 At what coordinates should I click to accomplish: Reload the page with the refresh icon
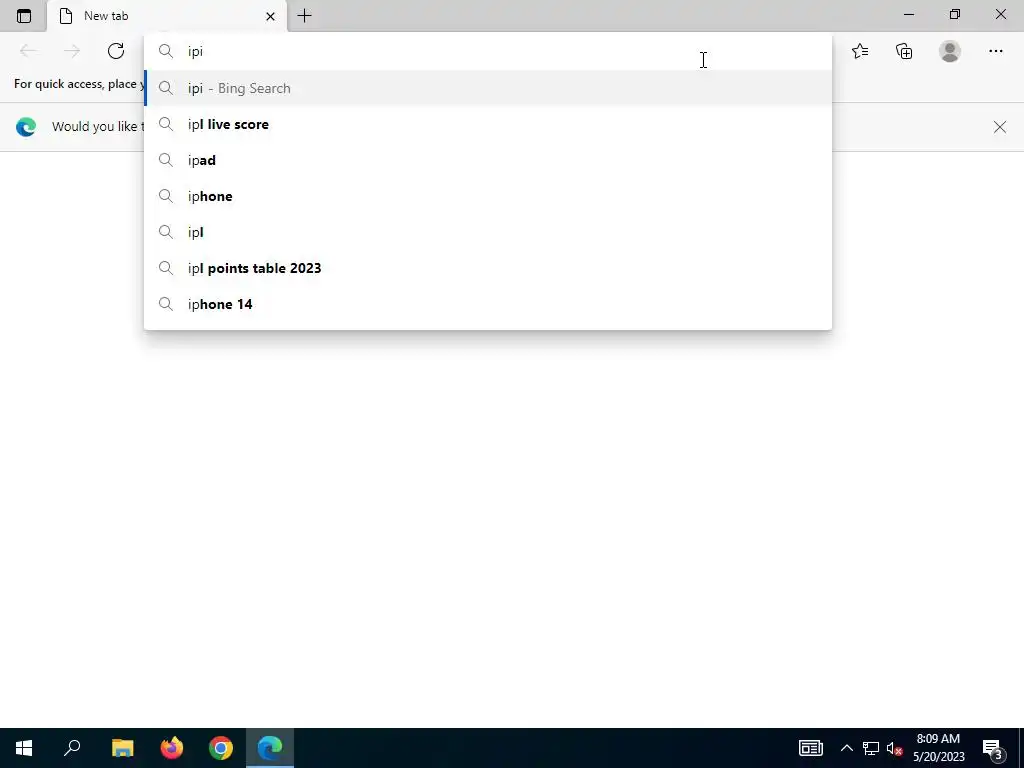116,51
